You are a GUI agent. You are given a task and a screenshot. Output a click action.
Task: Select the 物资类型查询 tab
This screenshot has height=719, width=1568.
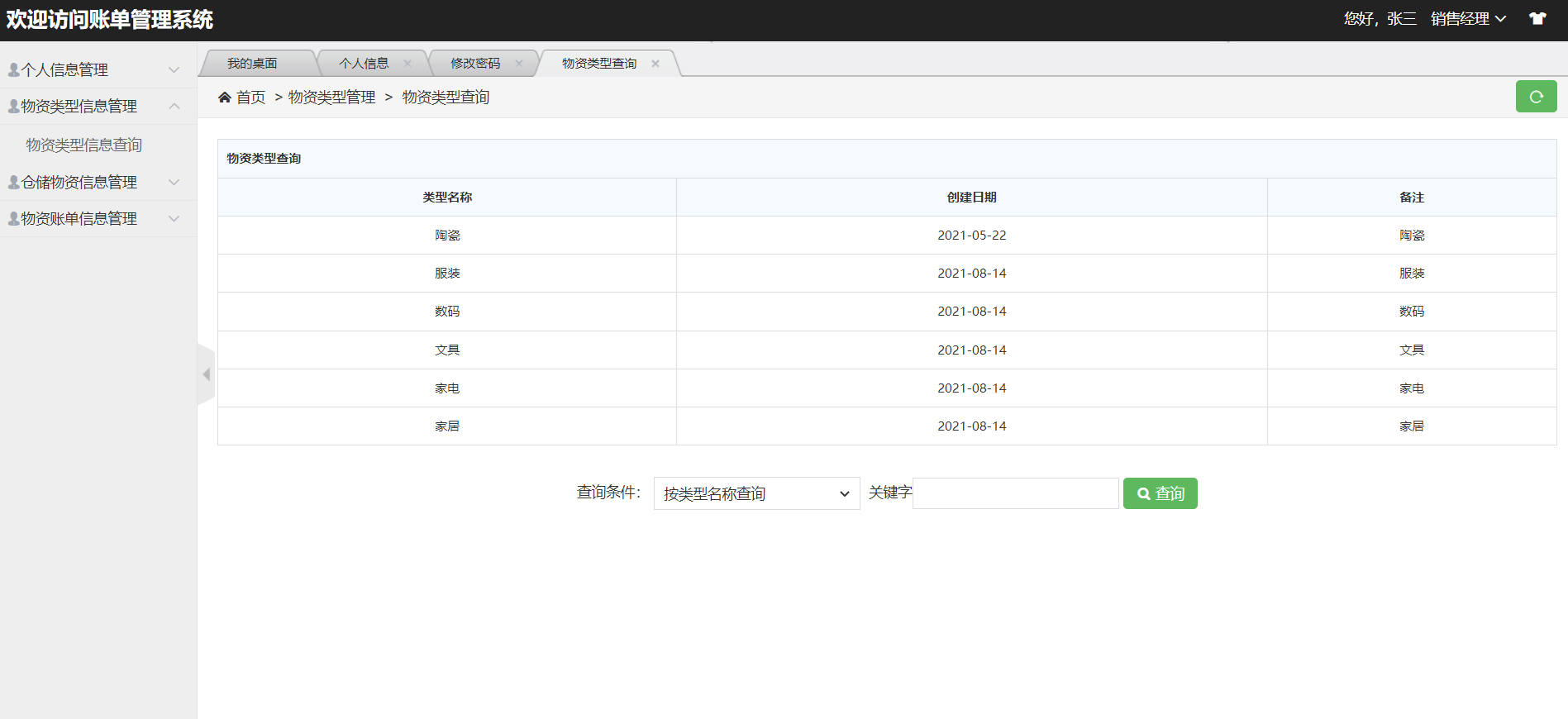[x=599, y=64]
